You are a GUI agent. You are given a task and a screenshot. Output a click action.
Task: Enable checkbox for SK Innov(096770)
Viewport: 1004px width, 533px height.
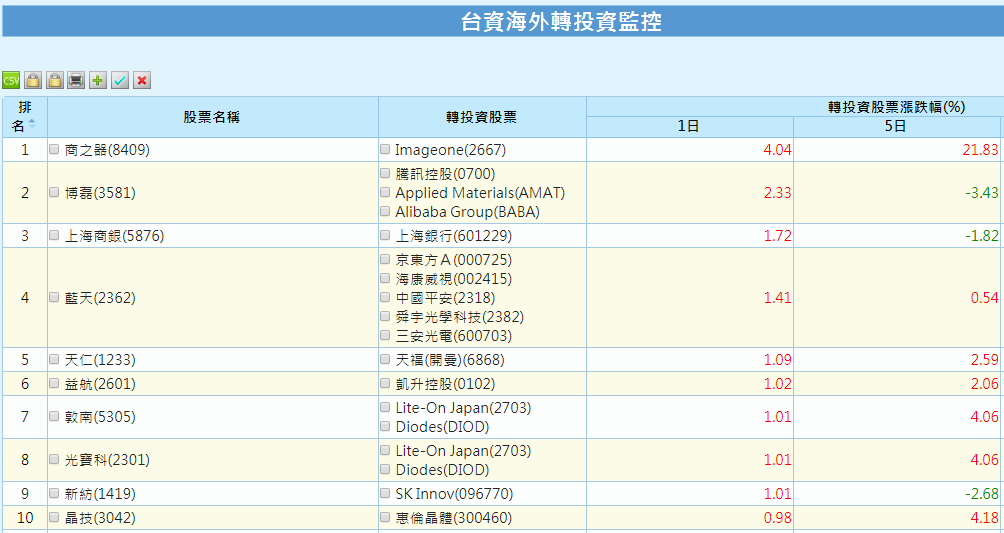385,493
